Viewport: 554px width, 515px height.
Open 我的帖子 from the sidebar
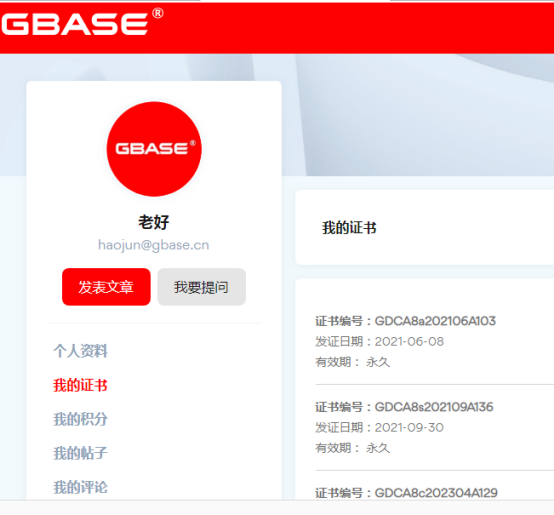coord(81,453)
